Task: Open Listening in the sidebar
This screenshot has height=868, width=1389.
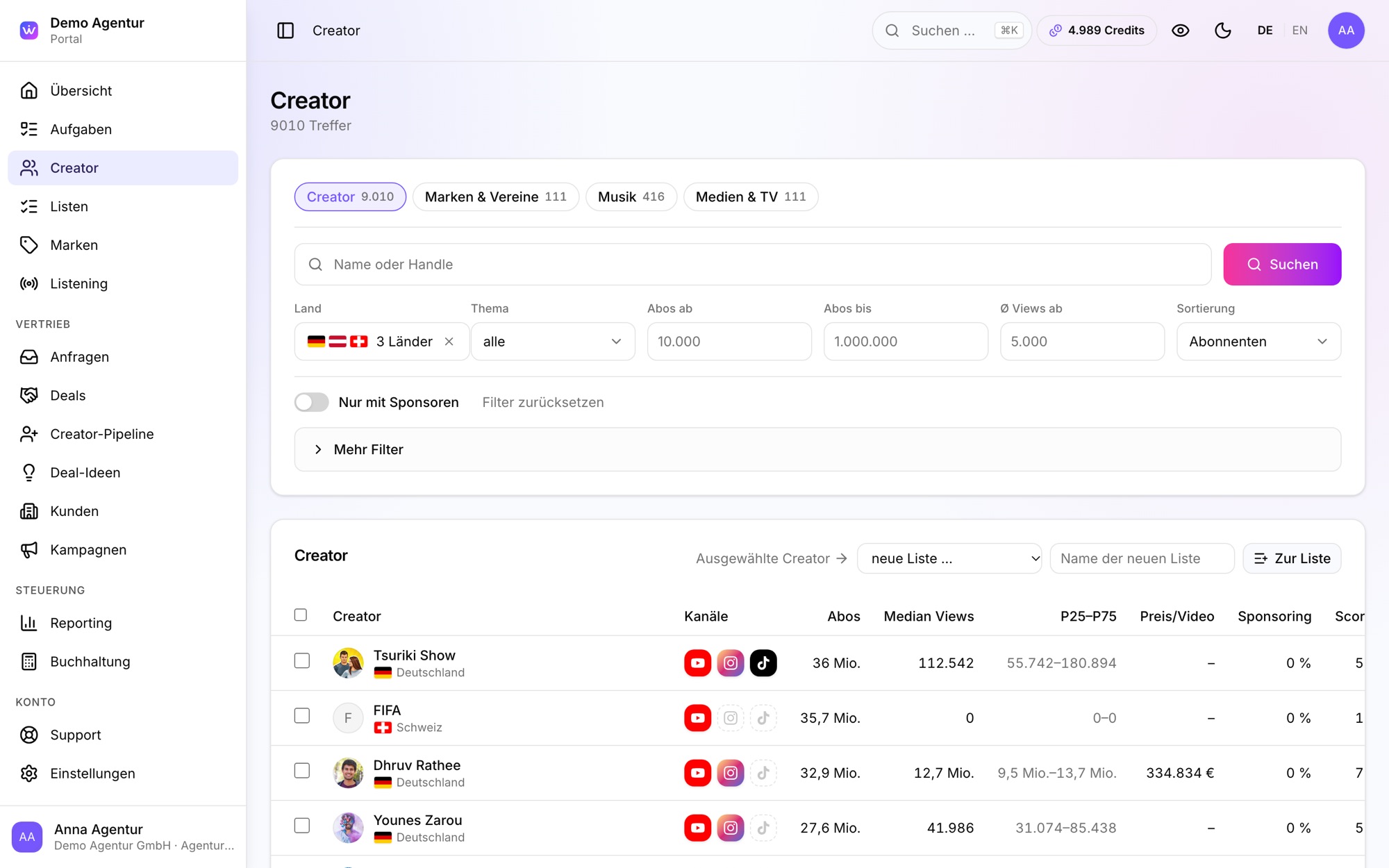Action: (x=123, y=283)
